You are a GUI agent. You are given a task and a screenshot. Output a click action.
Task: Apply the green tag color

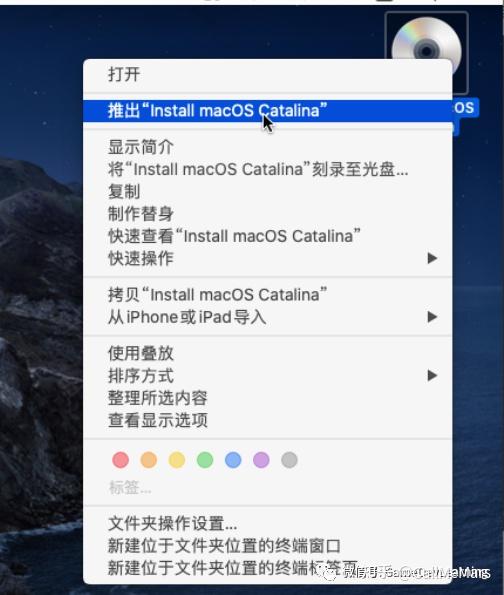pos(205,460)
